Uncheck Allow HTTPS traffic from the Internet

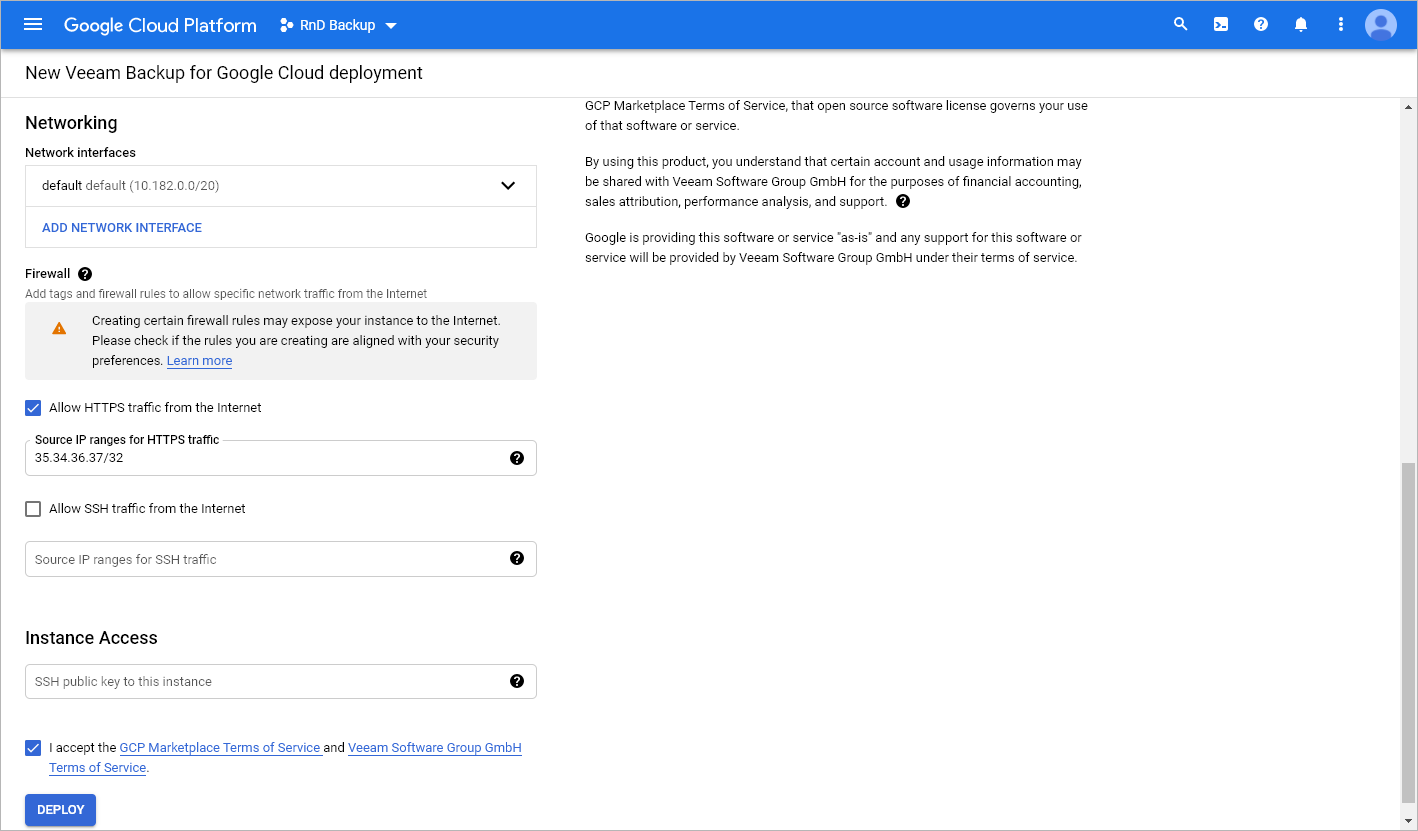point(33,408)
